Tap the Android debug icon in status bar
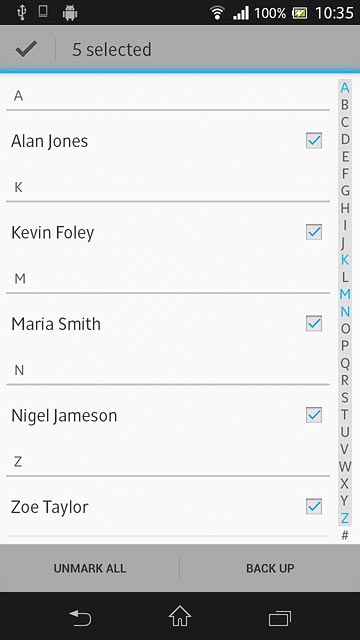The image size is (360, 640). click(x=70, y=13)
